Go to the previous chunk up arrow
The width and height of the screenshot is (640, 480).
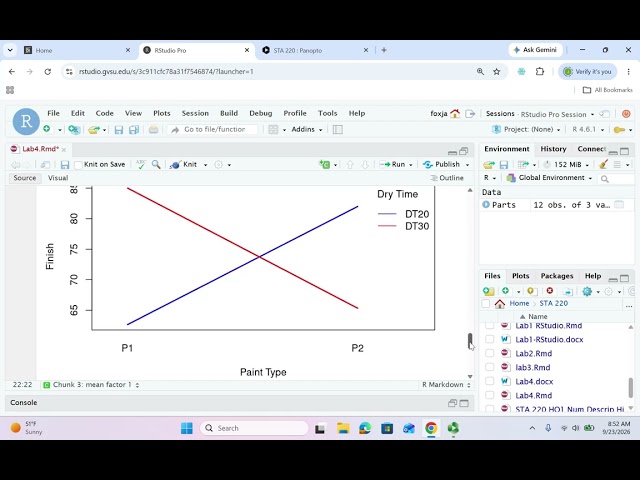point(350,164)
